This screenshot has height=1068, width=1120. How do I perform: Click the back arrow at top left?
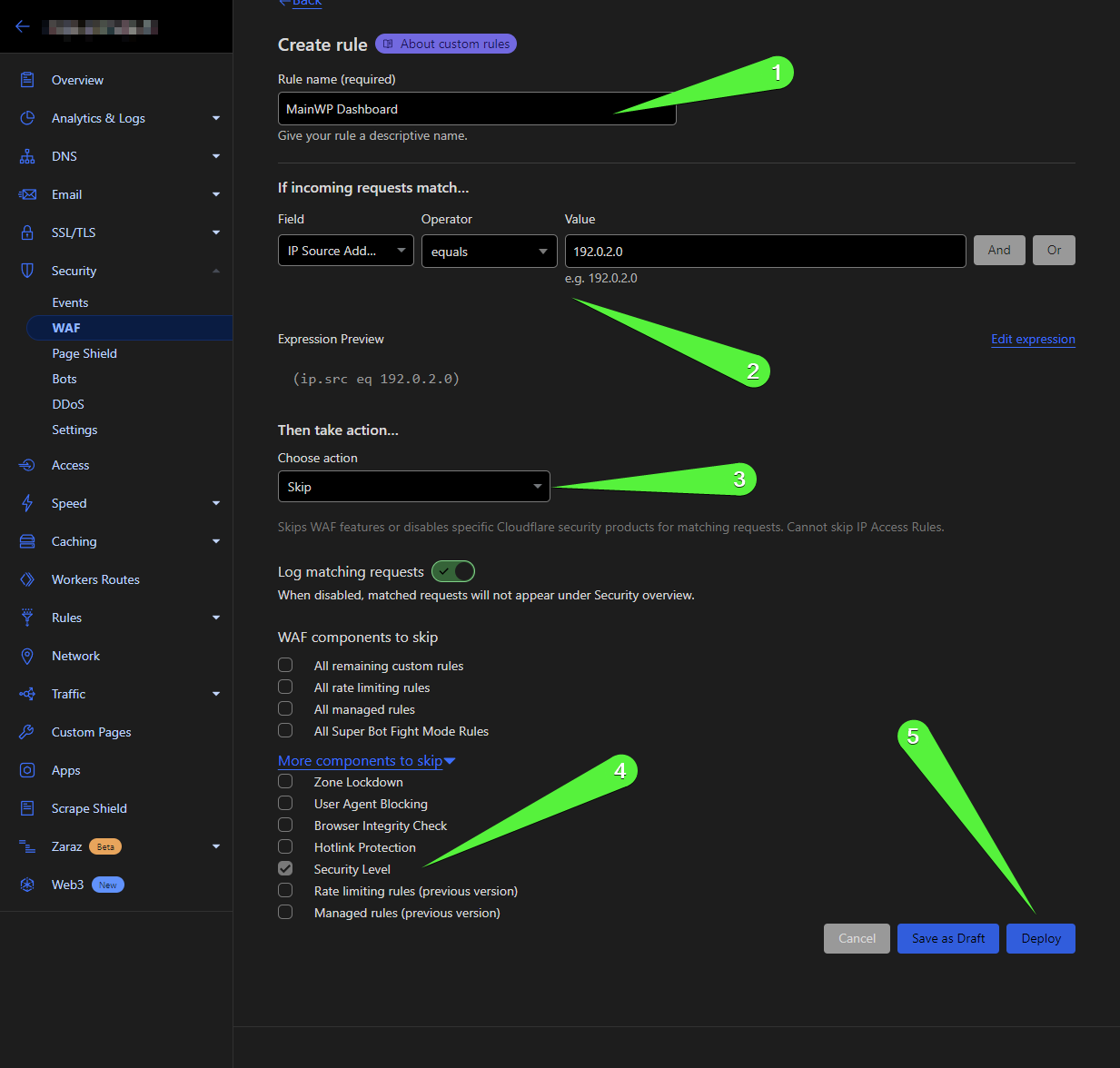22,25
